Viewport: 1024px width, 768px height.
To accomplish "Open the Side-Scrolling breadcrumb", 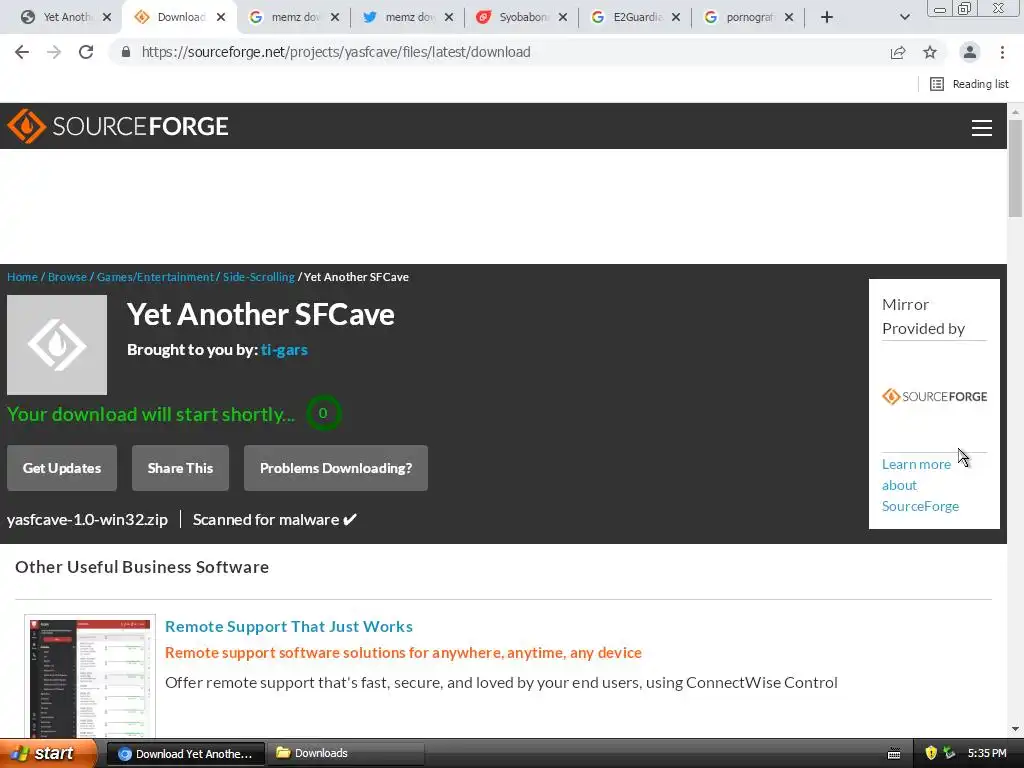I will (x=259, y=277).
